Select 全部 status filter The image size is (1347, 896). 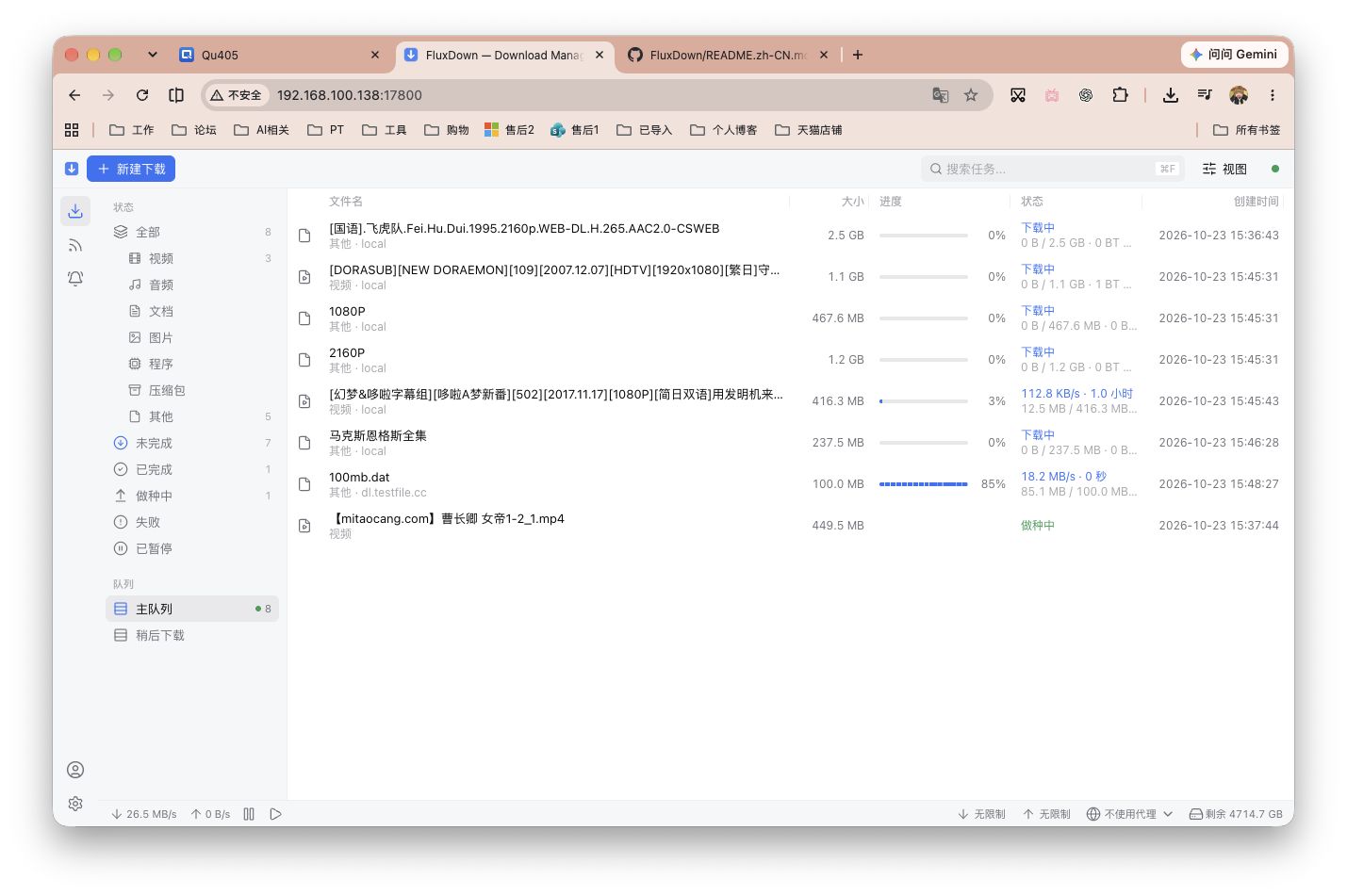[x=192, y=232]
